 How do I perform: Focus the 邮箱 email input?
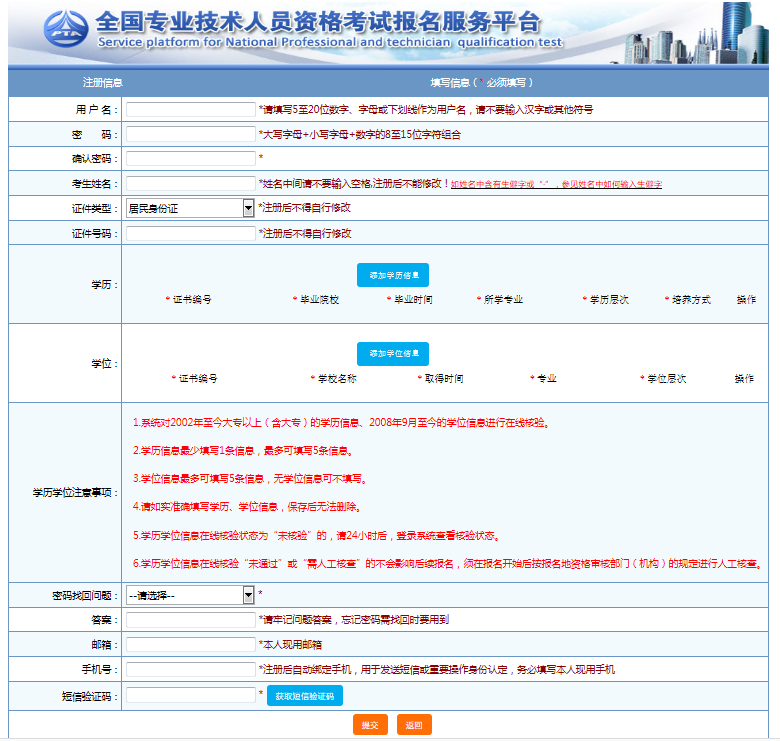(x=190, y=645)
